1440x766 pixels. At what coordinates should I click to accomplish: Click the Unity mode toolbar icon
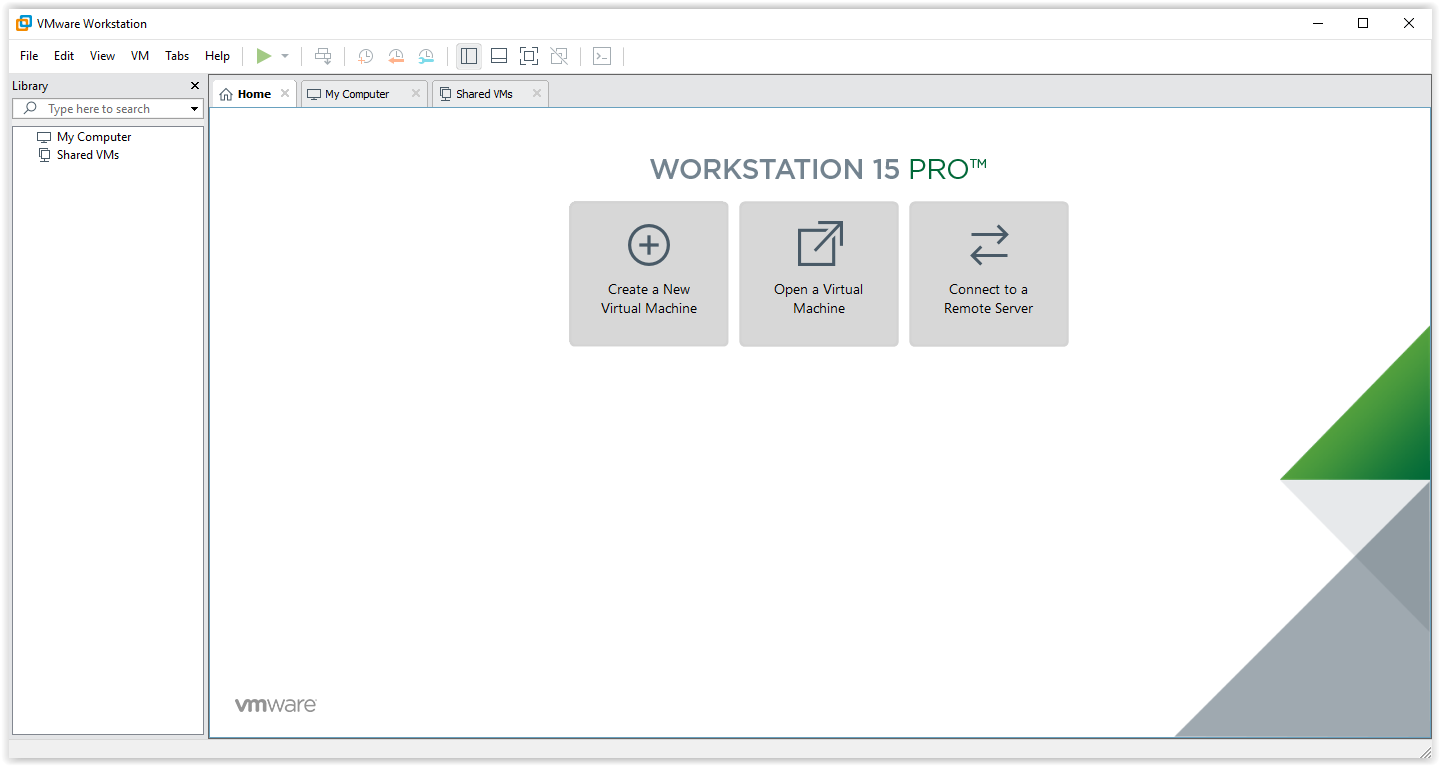pos(559,56)
